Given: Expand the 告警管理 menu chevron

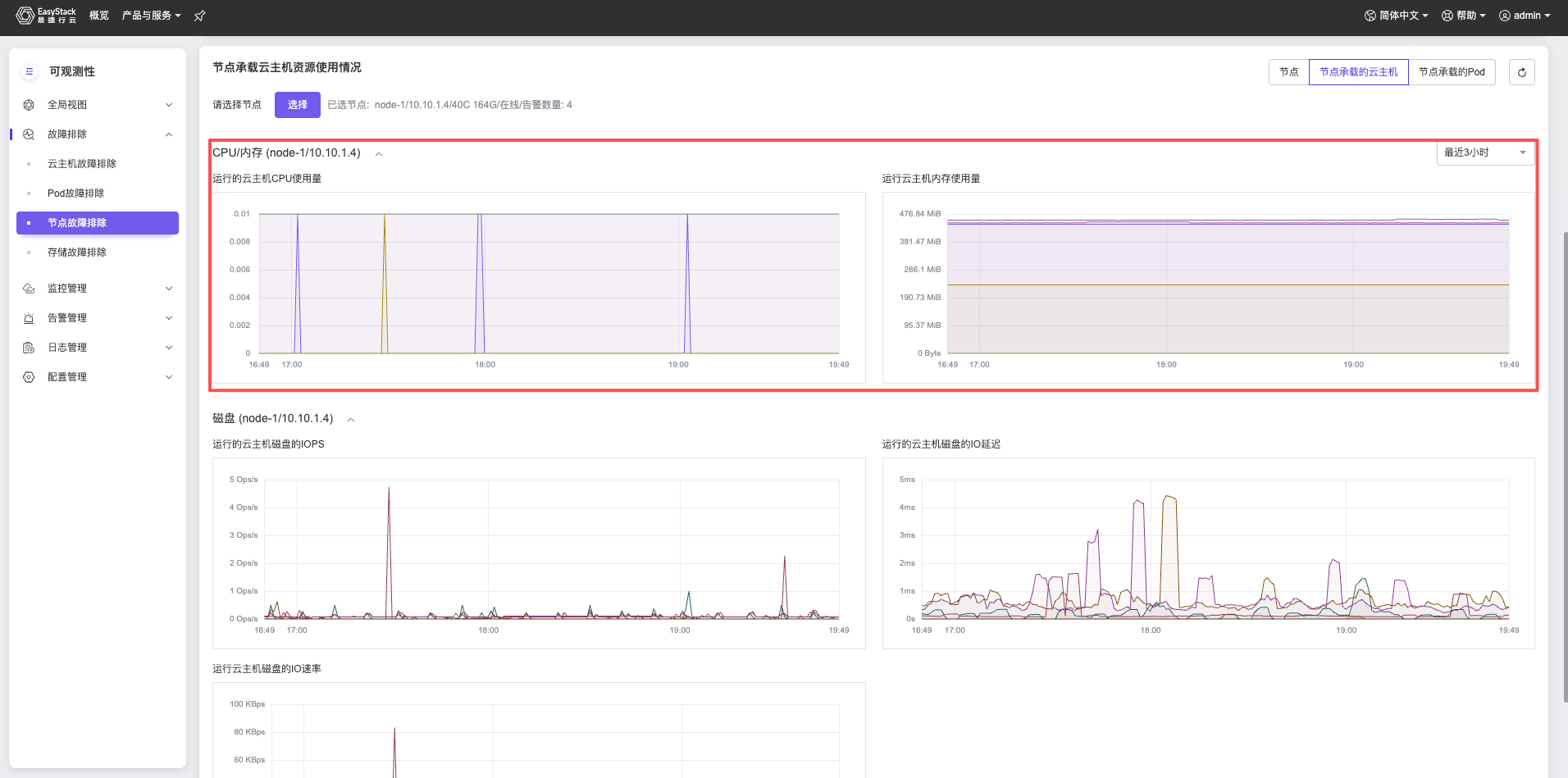Looking at the screenshot, I should coord(169,318).
